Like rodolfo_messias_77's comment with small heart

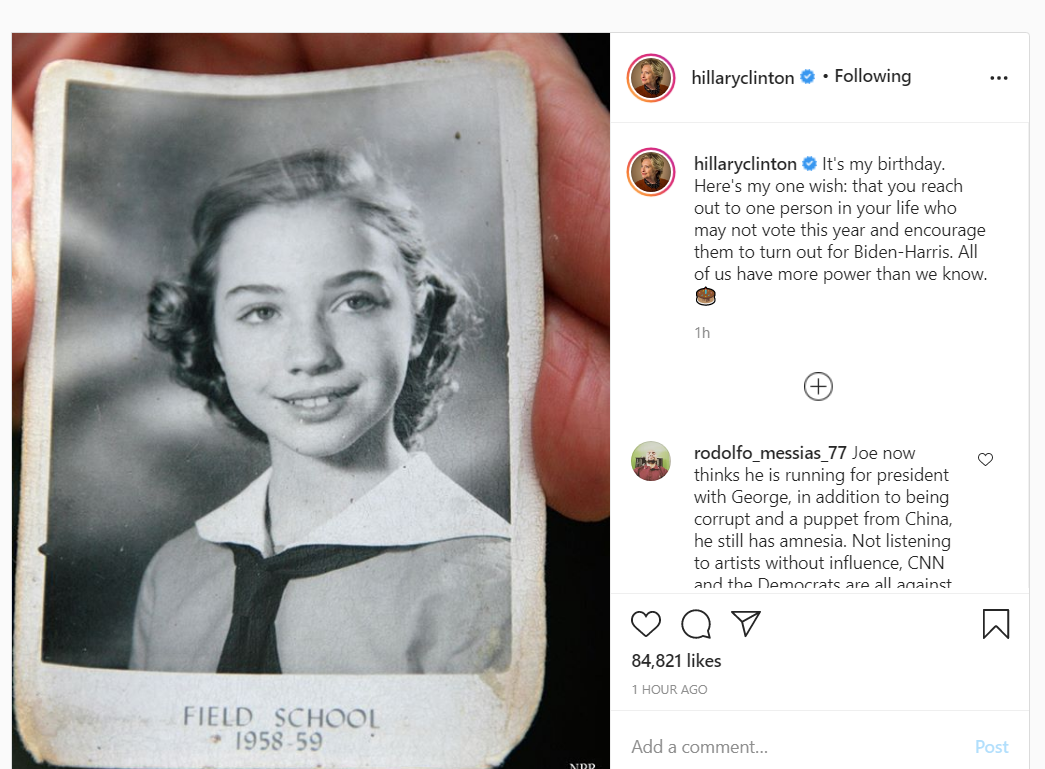pyautogui.click(x=985, y=459)
